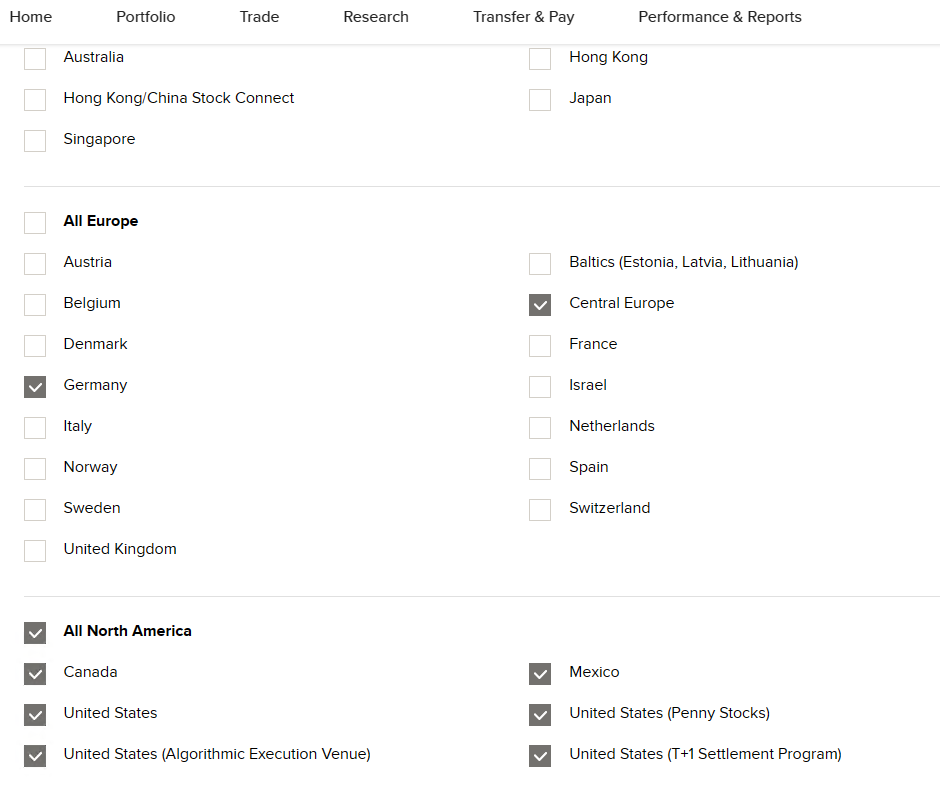Image resolution: width=940 pixels, height=796 pixels.
Task: Tick the United Kingdom checkbox
Action: 35,550
